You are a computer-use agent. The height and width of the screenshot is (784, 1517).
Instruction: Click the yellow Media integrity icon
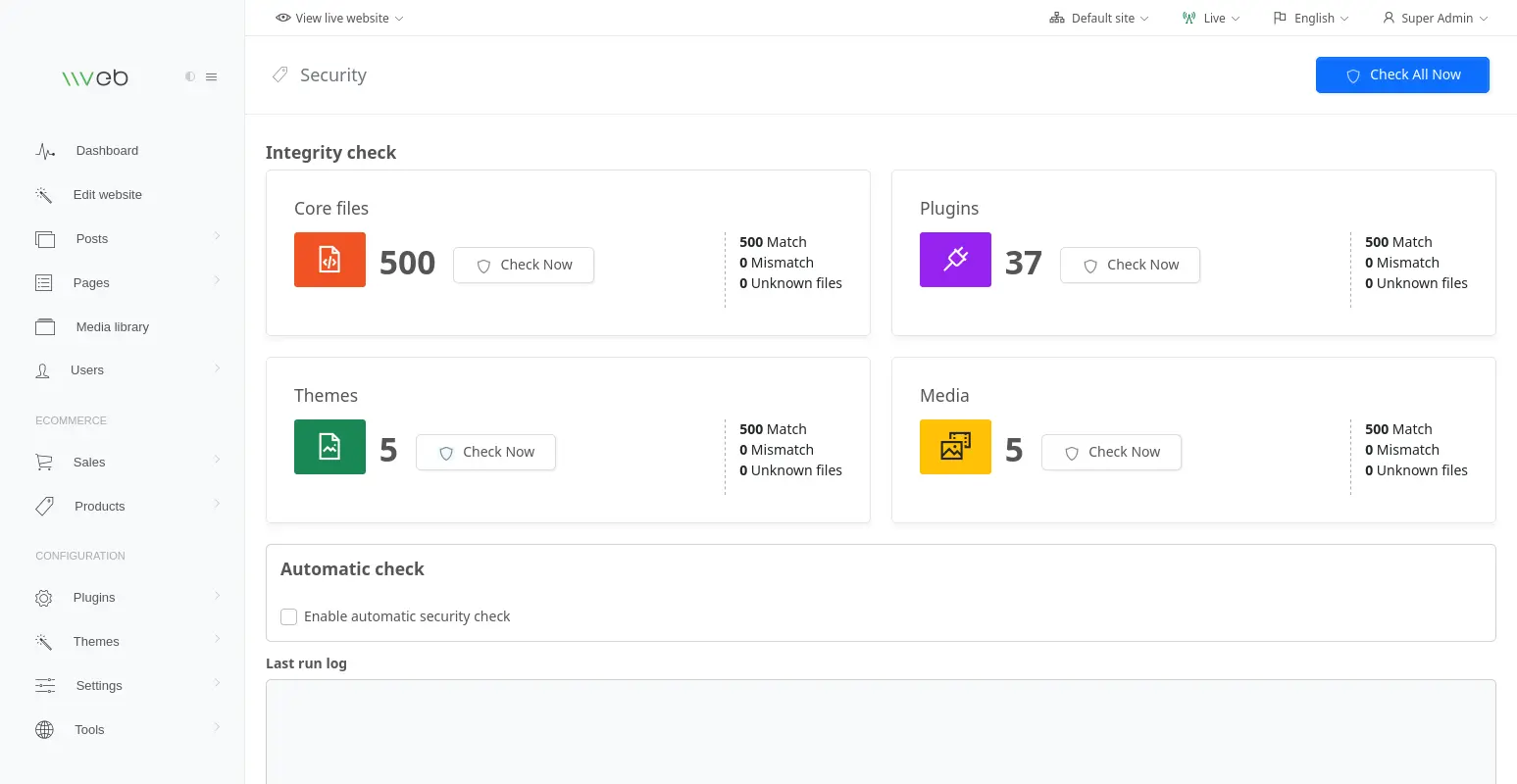click(x=955, y=446)
